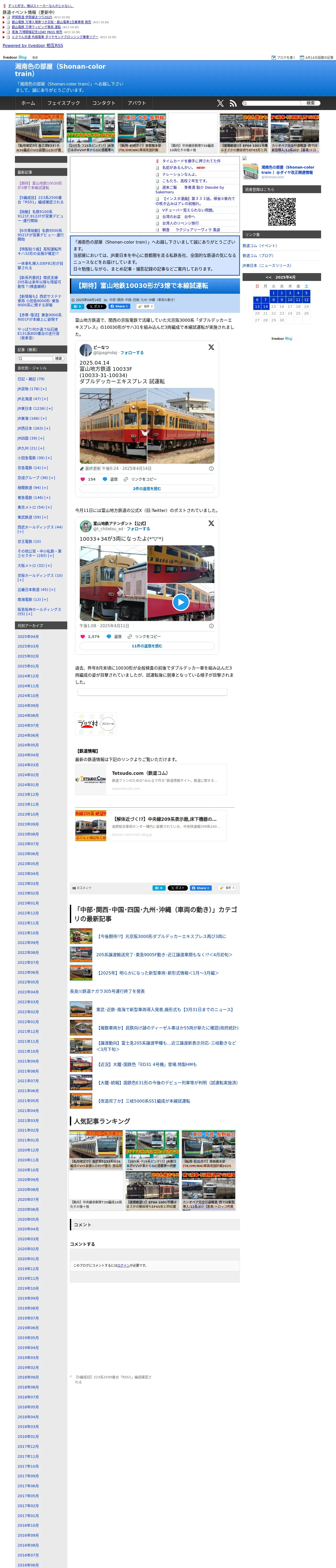336x1568 pixels.
Task: Copy link of the どーなつ tweet
Action: click(140, 479)
